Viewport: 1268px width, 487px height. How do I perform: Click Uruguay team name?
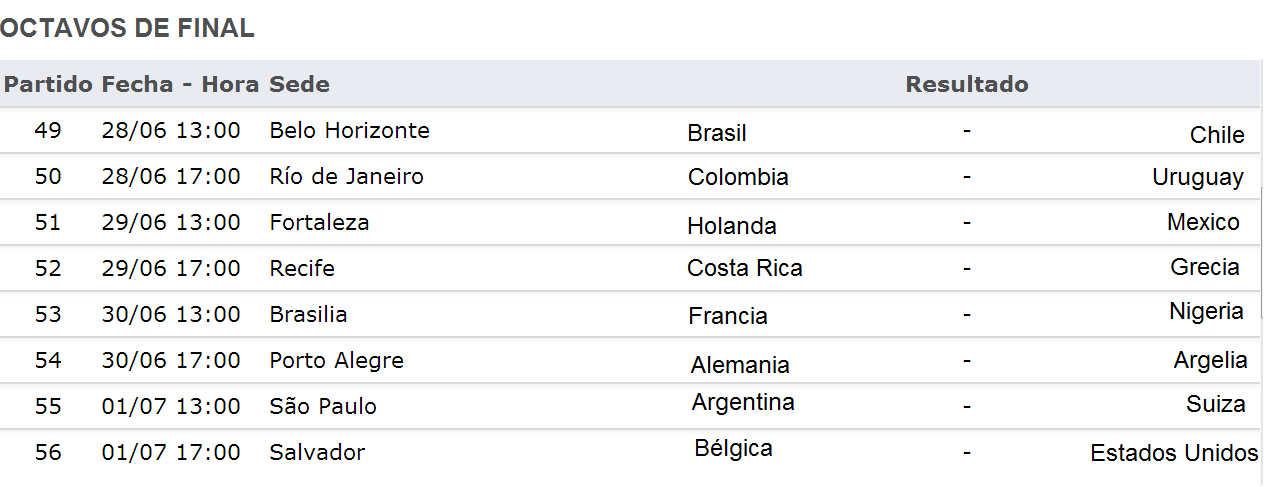pos(1198,178)
